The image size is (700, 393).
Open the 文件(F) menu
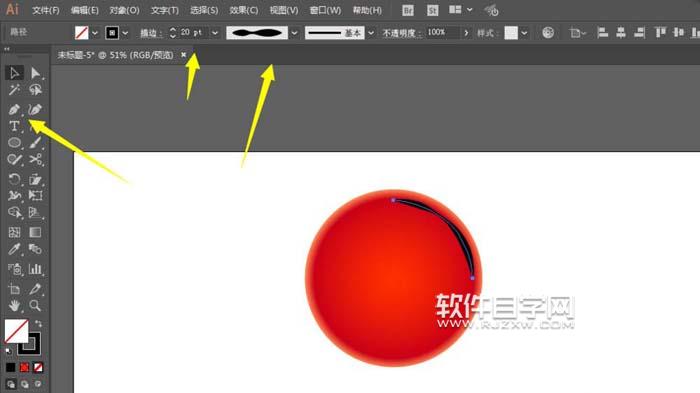(x=46, y=10)
